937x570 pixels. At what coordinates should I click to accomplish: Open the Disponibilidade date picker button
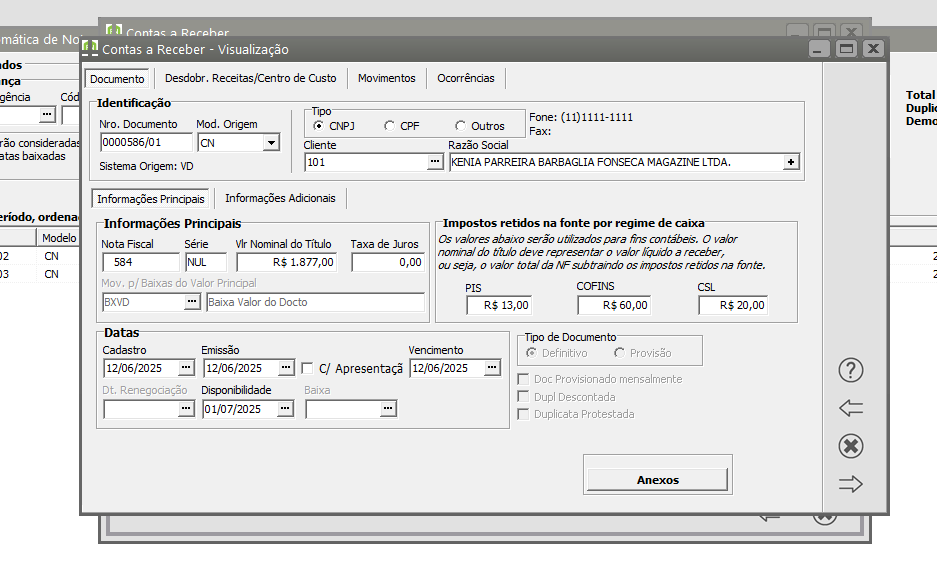pos(285,409)
